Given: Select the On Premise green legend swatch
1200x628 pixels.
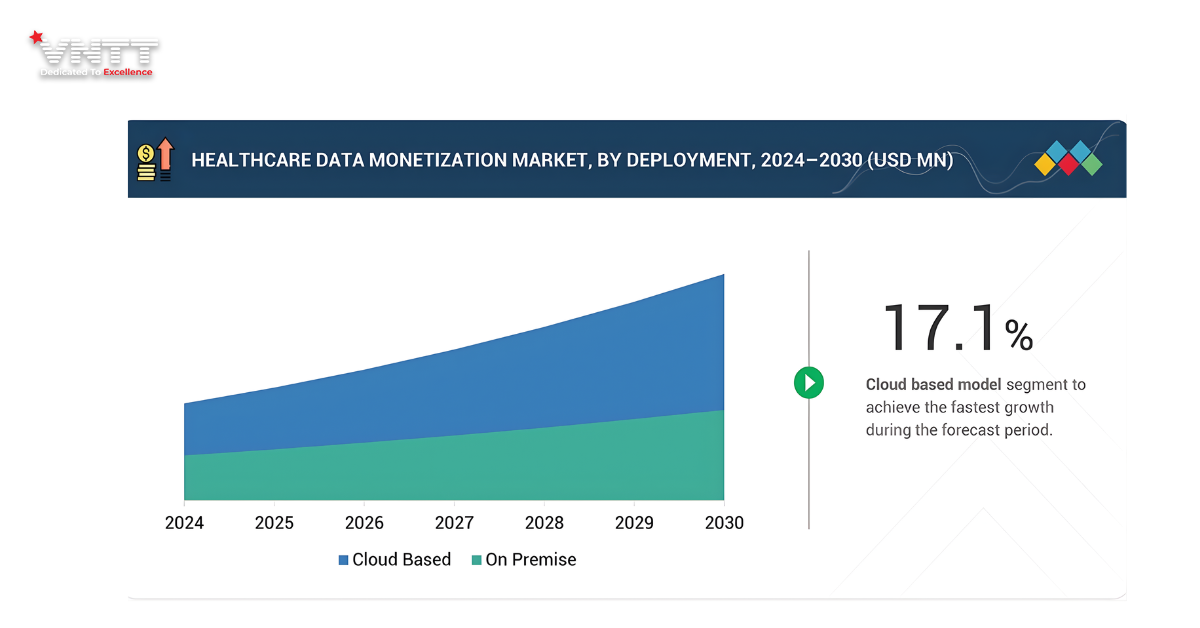Looking at the screenshot, I should click(x=476, y=560).
